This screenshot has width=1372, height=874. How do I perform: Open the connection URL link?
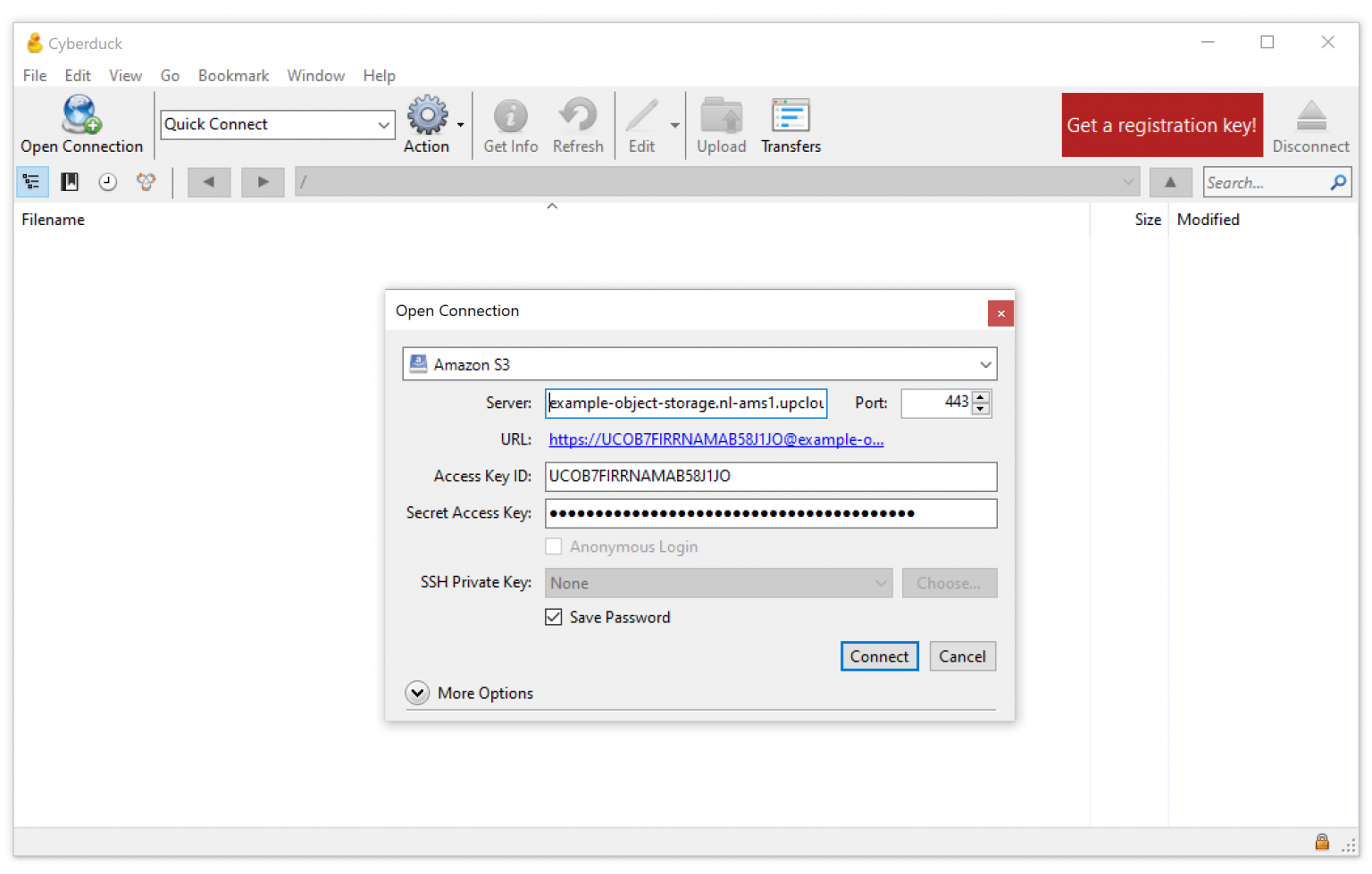point(715,439)
